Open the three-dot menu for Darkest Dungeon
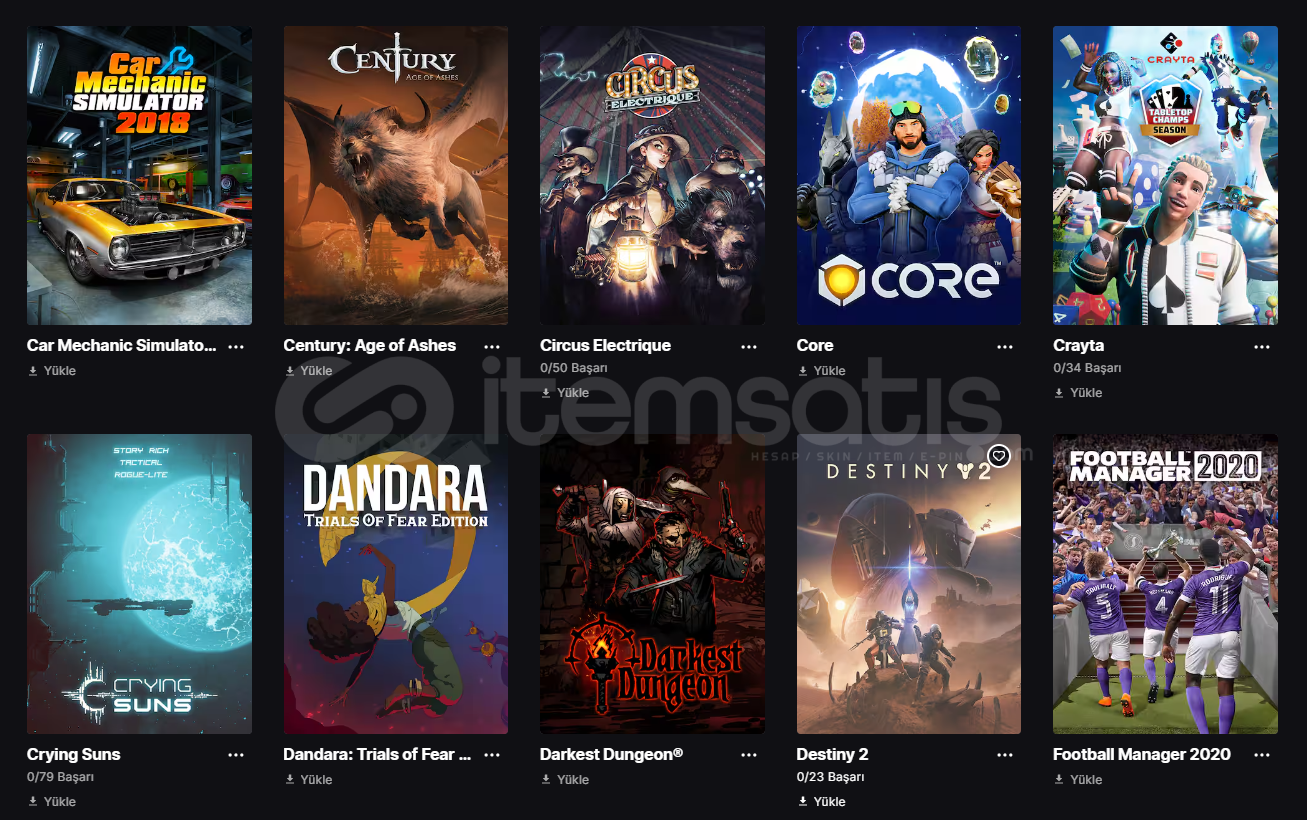 click(749, 755)
